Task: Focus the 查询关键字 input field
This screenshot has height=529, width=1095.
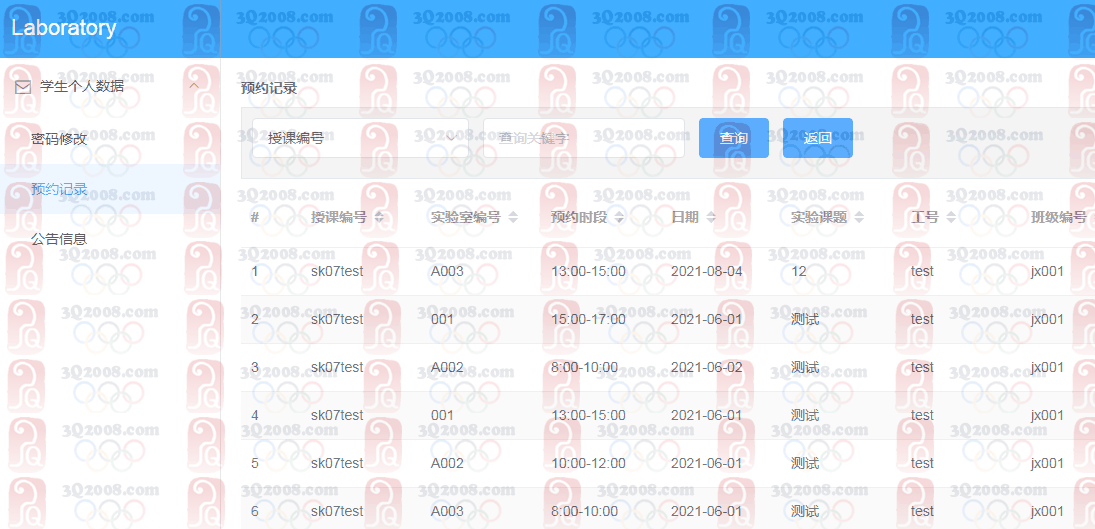Action: (584, 138)
